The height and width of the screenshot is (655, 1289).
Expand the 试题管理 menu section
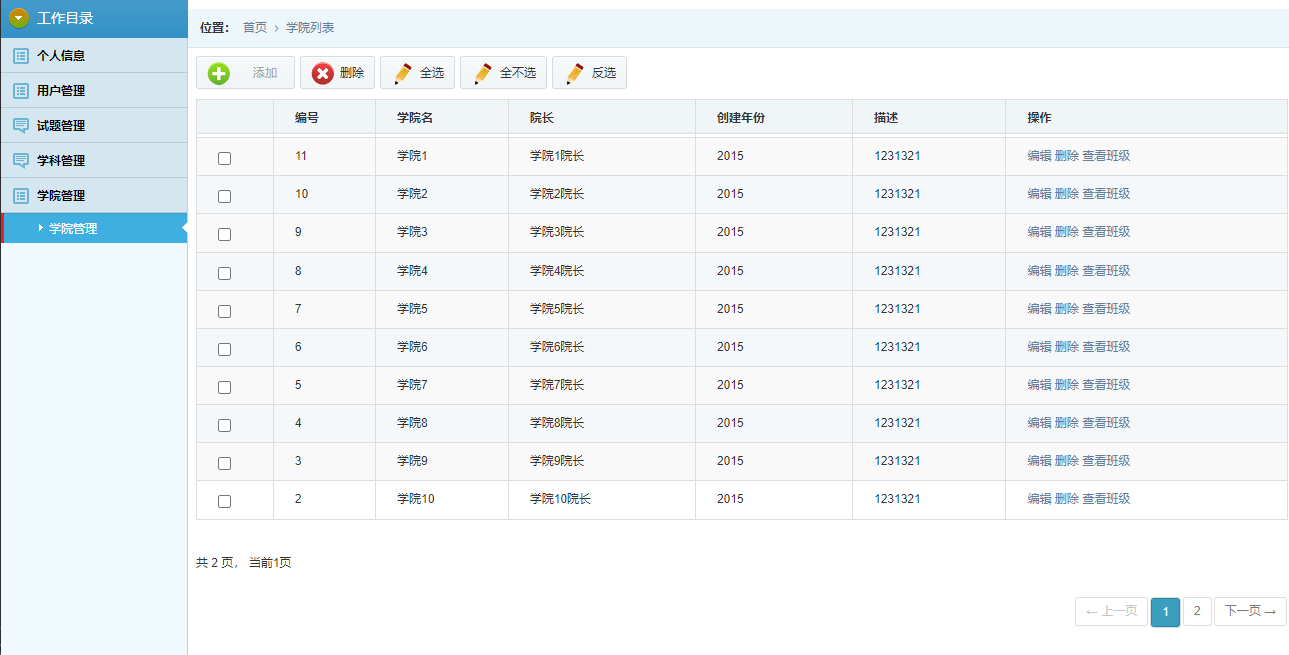coord(94,125)
